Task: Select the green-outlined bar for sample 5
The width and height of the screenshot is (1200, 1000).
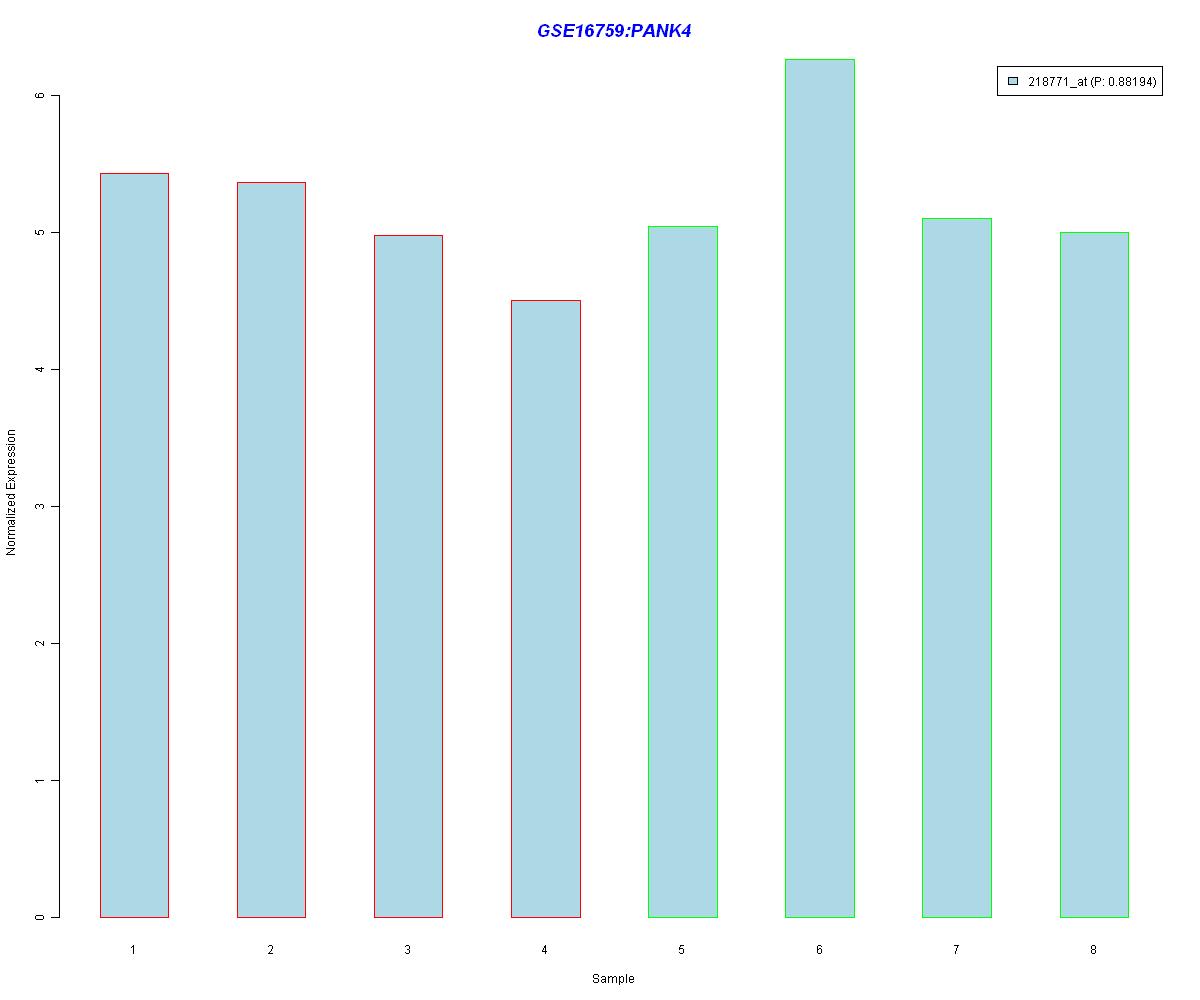Action: (682, 572)
